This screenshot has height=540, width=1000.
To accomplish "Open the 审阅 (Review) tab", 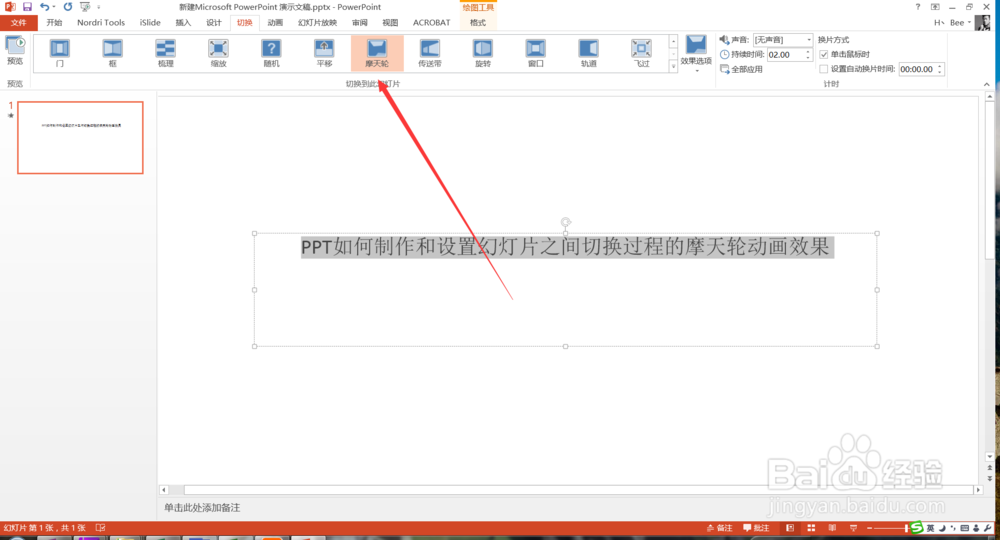I will click(x=360, y=22).
